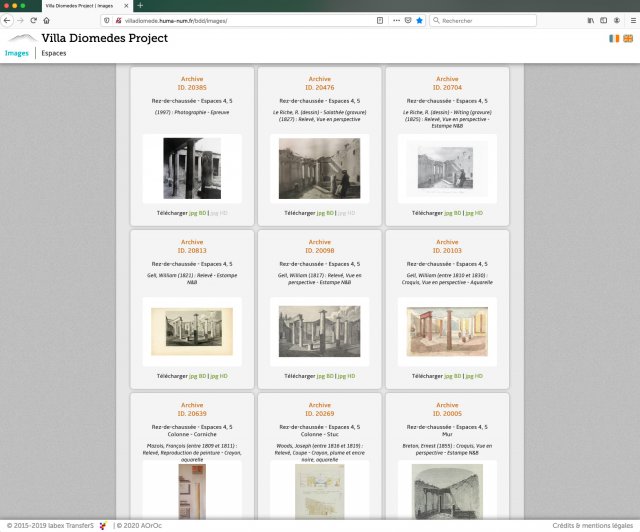
Task: Click the Archive ID. 20103 heading
Action: pyautogui.click(x=447, y=246)
